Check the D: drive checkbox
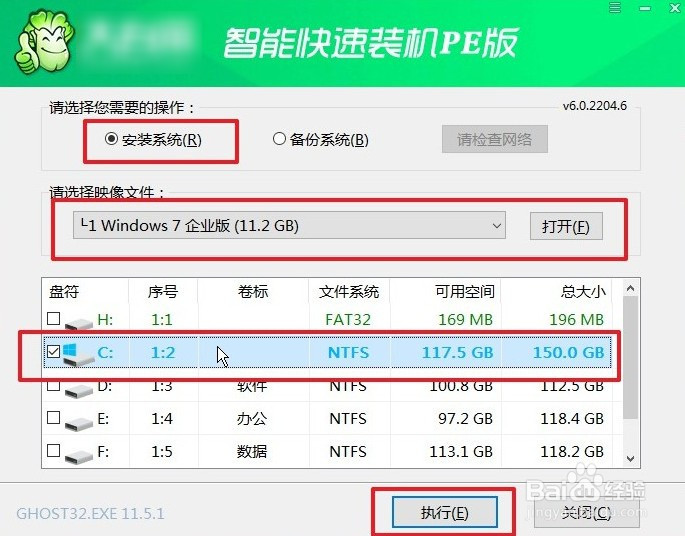This screenshot has width=685, height=536. tap(53, 385)
